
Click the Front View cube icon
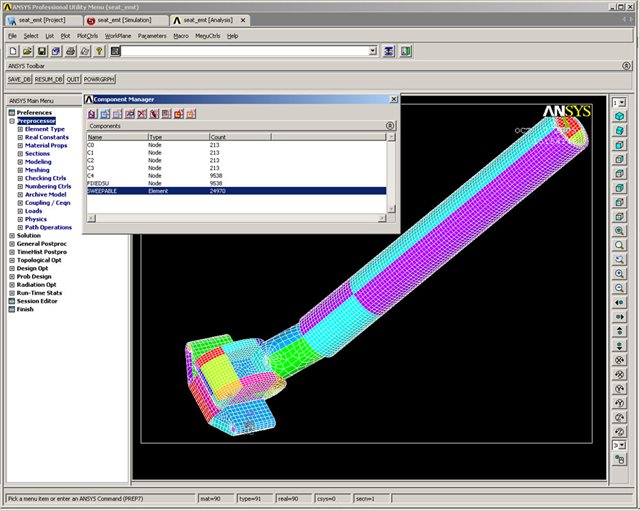[620, 145]
